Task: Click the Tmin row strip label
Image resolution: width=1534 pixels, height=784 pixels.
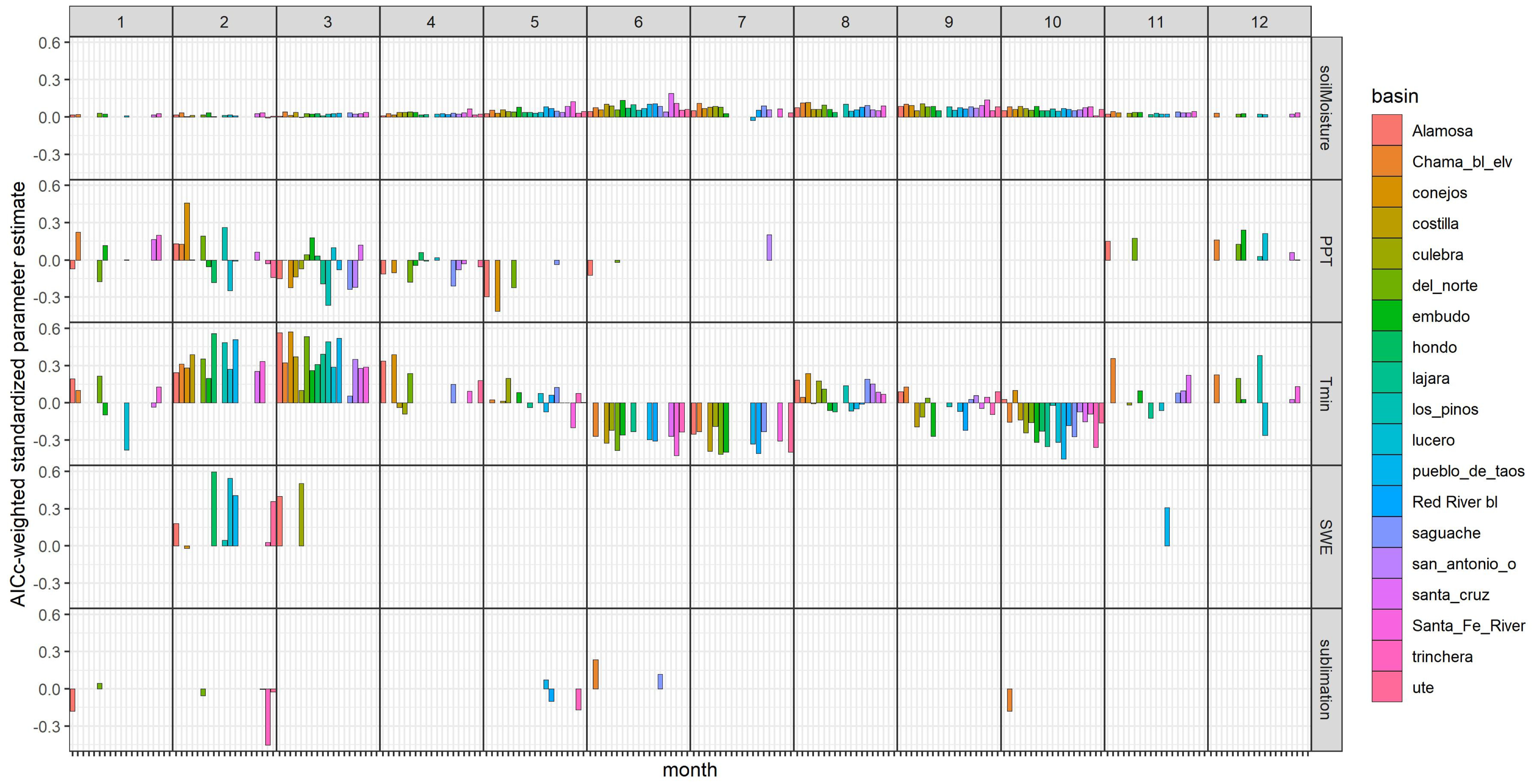Action: 1326,393
